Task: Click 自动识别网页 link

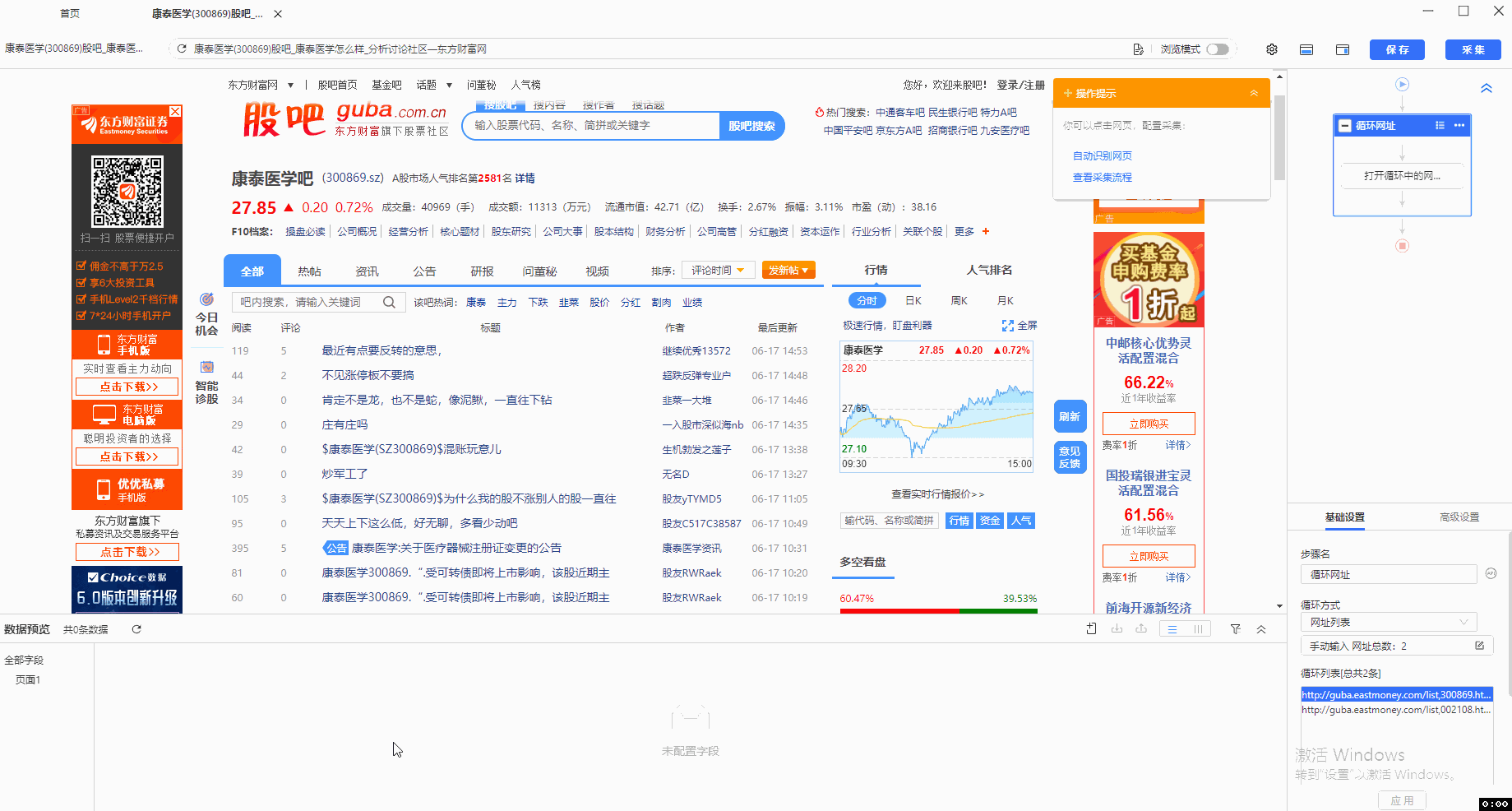Action: 1102,155
